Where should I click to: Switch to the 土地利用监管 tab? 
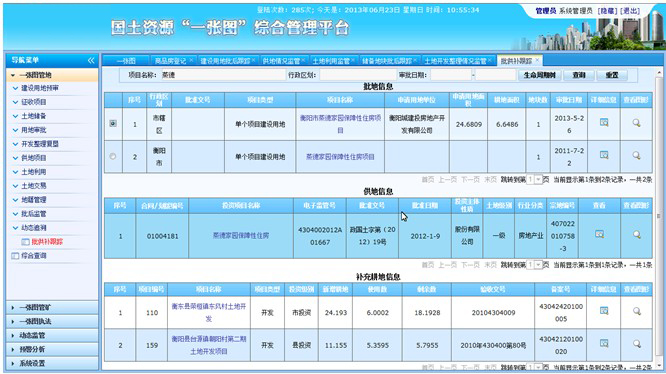point(331,61)
